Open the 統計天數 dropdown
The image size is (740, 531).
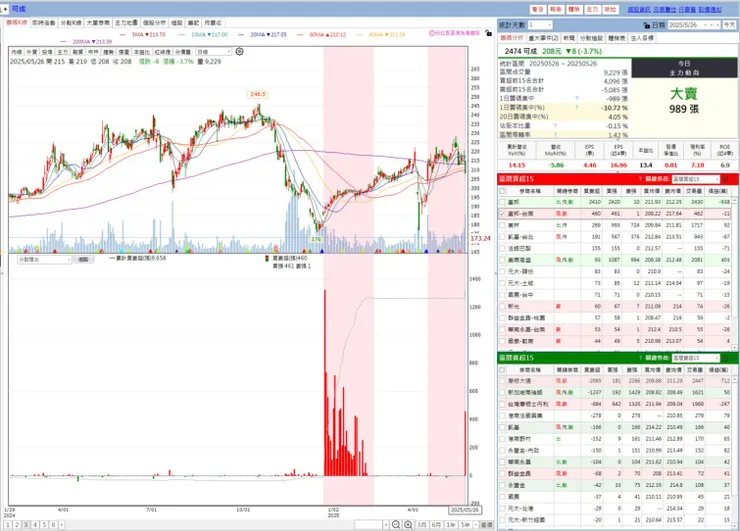pyautogui.click(x=540, y=25)
